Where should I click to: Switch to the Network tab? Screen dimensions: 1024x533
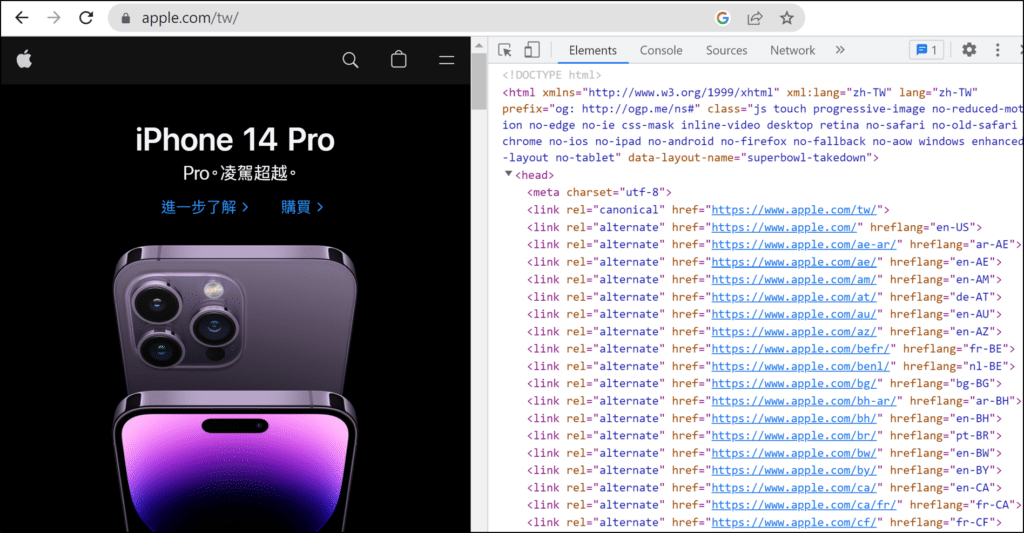point(792,50)
